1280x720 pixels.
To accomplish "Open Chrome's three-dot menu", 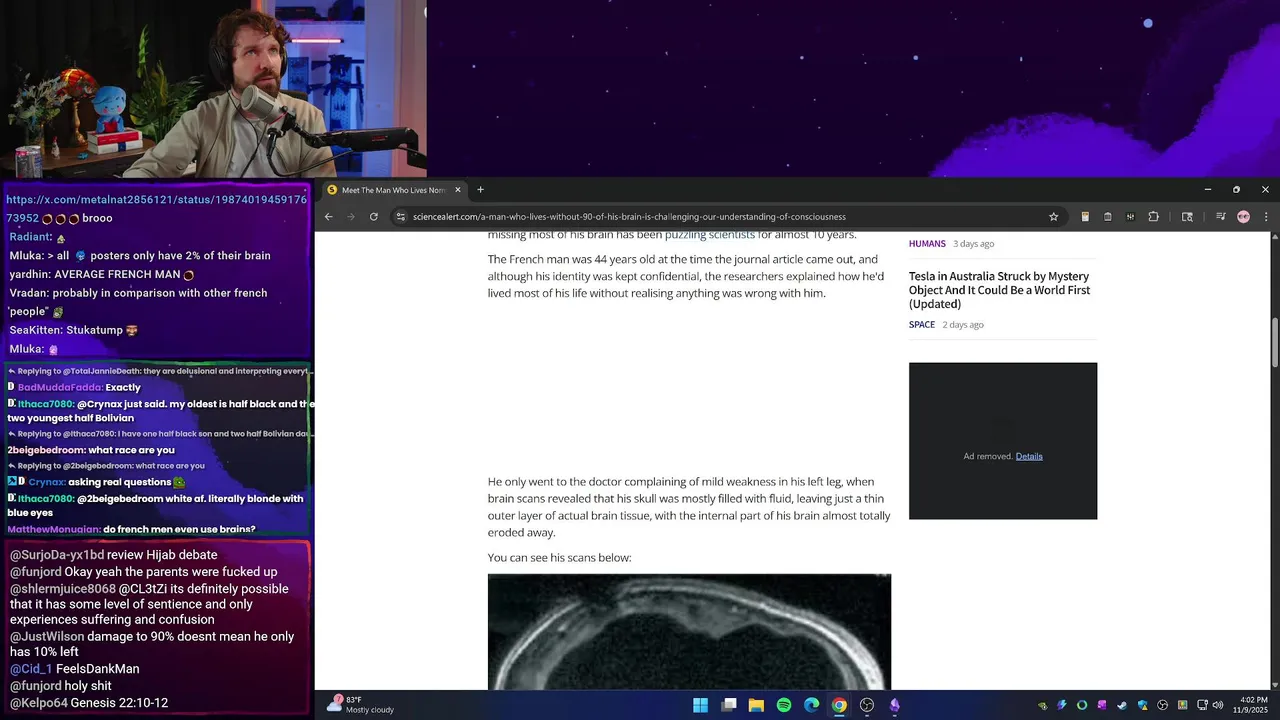I will coord(1266,217).
